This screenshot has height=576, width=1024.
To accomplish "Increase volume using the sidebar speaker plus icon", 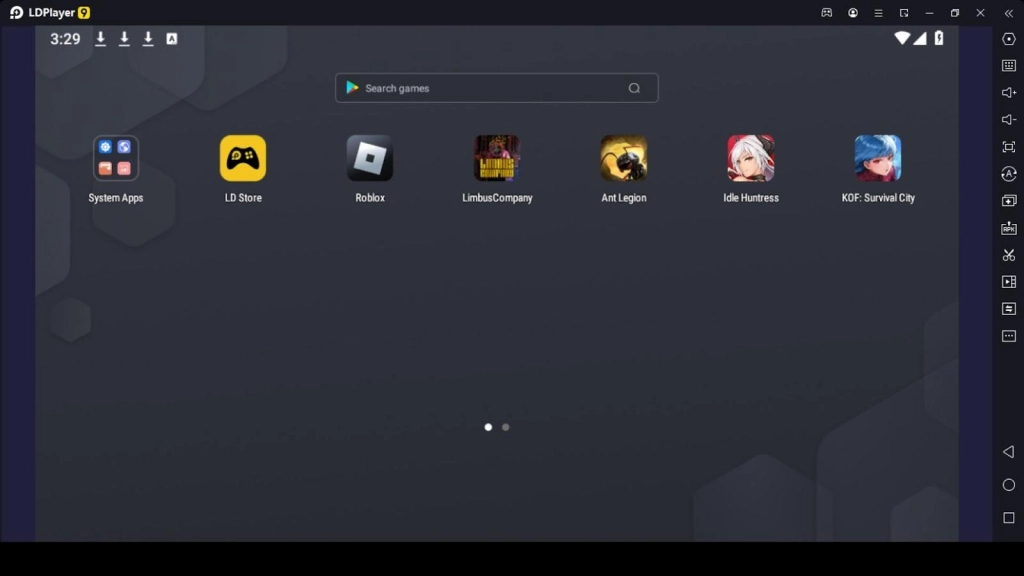I will pyautogui.click(x=1009, y=93).
